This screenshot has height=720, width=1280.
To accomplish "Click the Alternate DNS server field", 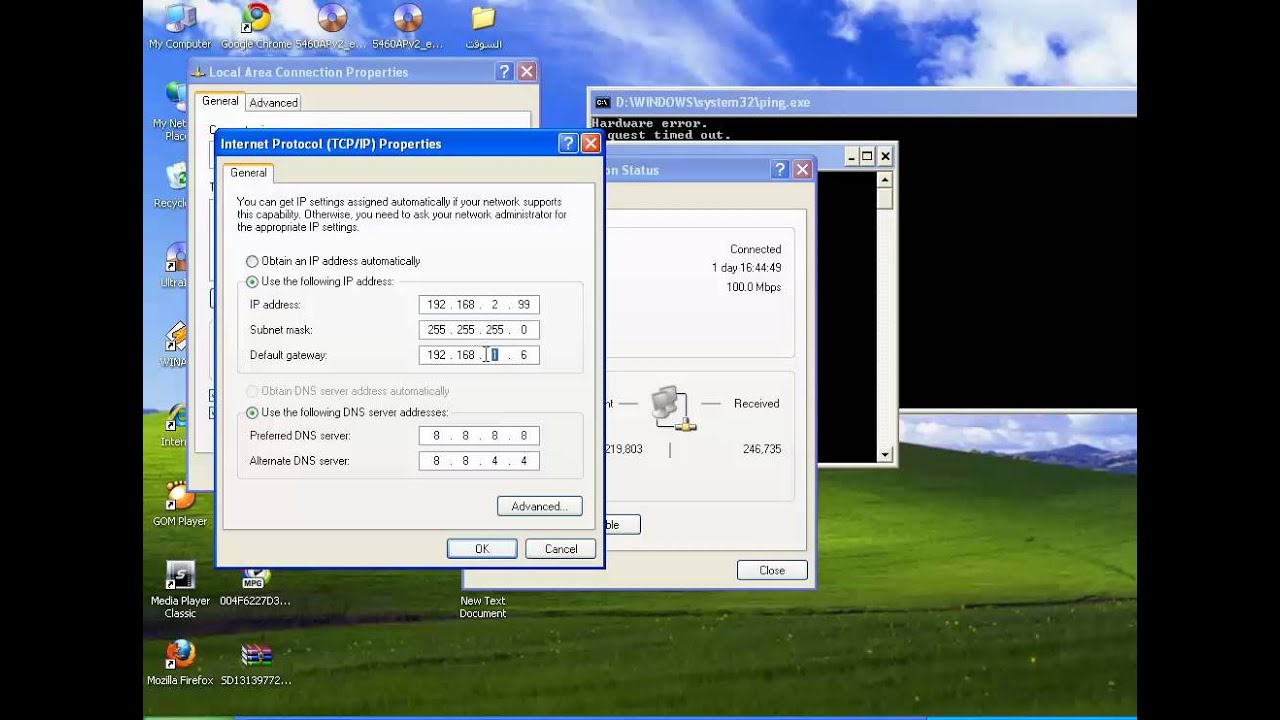I will (x=479, y=460).
